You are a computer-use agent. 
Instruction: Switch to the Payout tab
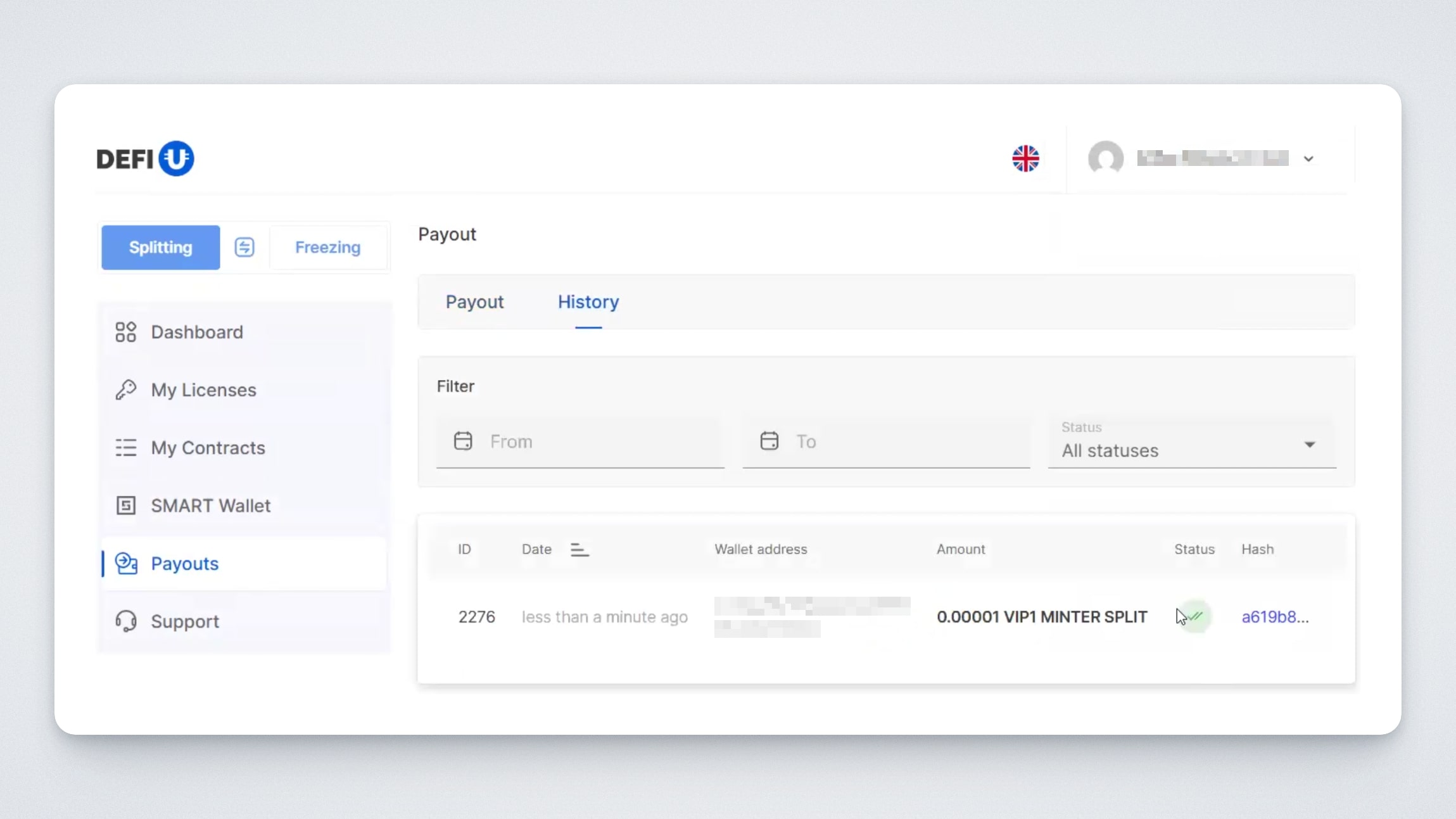click(x=474, y=302)
